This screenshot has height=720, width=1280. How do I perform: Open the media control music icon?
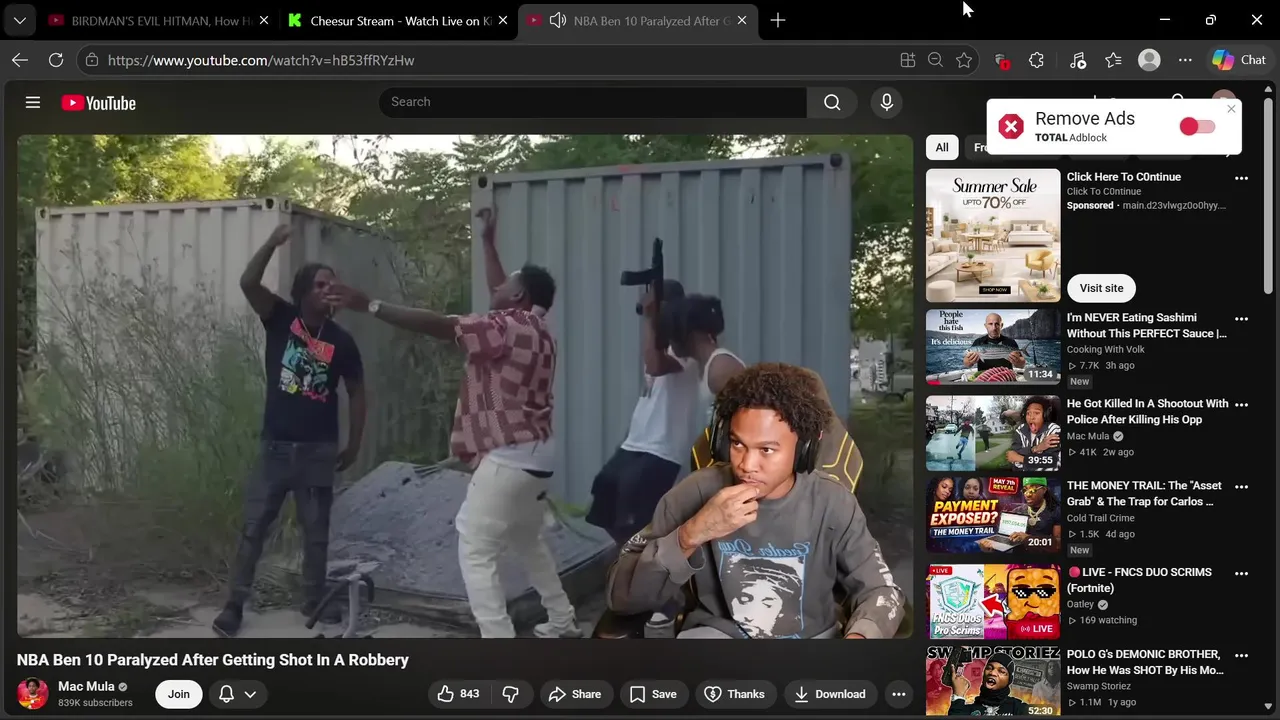[1077, 60]
